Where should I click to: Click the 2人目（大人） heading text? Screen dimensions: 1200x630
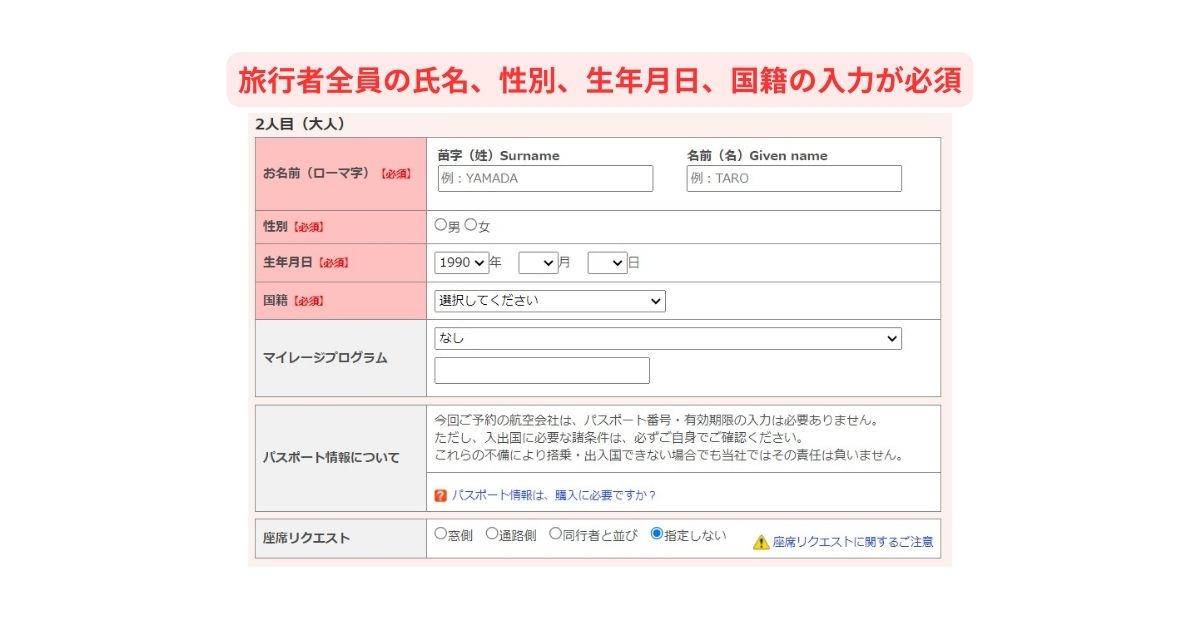[x=300, y=125]
